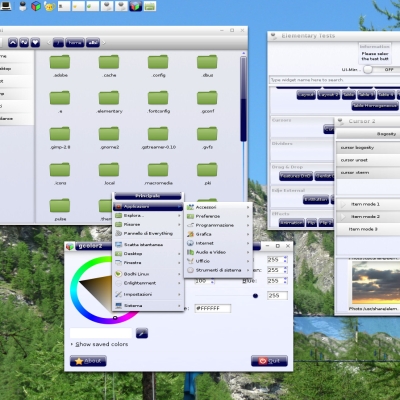The height and width of the screenshot is (400, 400).
Task: Open Strumenti di sistema submenu entry
Action: point(218,270)
